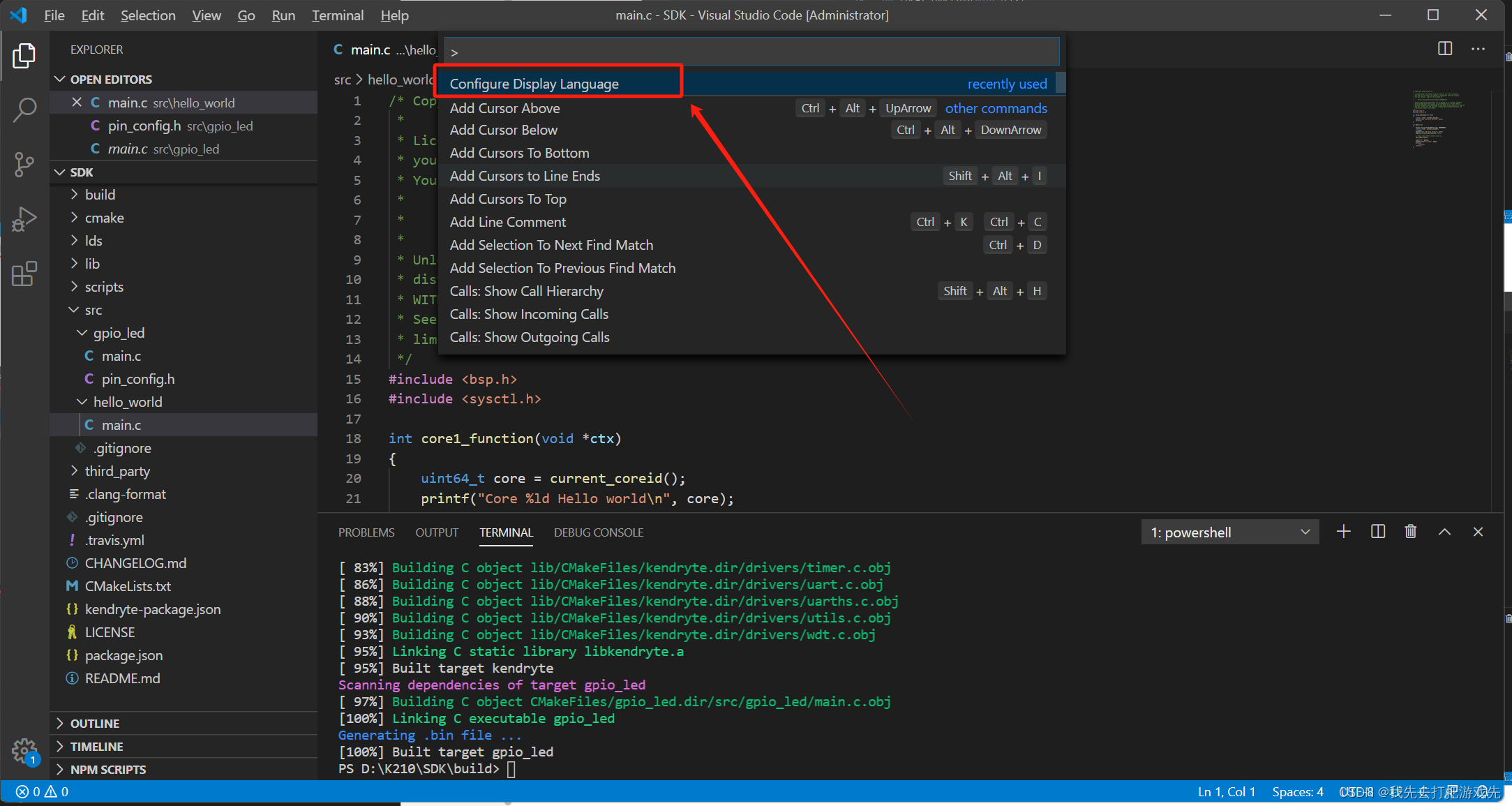Click the Source Control icon in sidebar
Screen dimensions: 1512x806
pyautogui.click(x=23, y=164)
